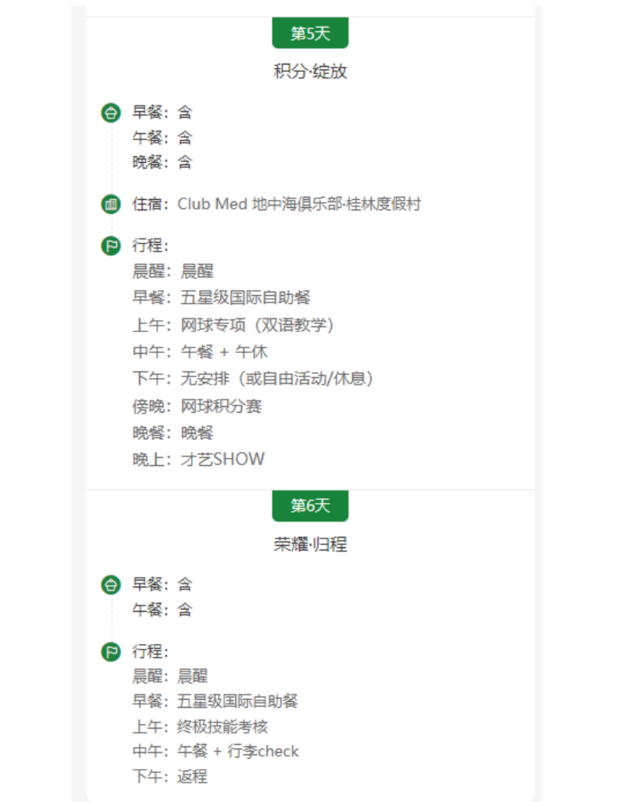Image resolution: width=640 pixels, height=802 pixels.
Task: Click the Day 5 行程 flag icon
Action: tap(110, 245)
